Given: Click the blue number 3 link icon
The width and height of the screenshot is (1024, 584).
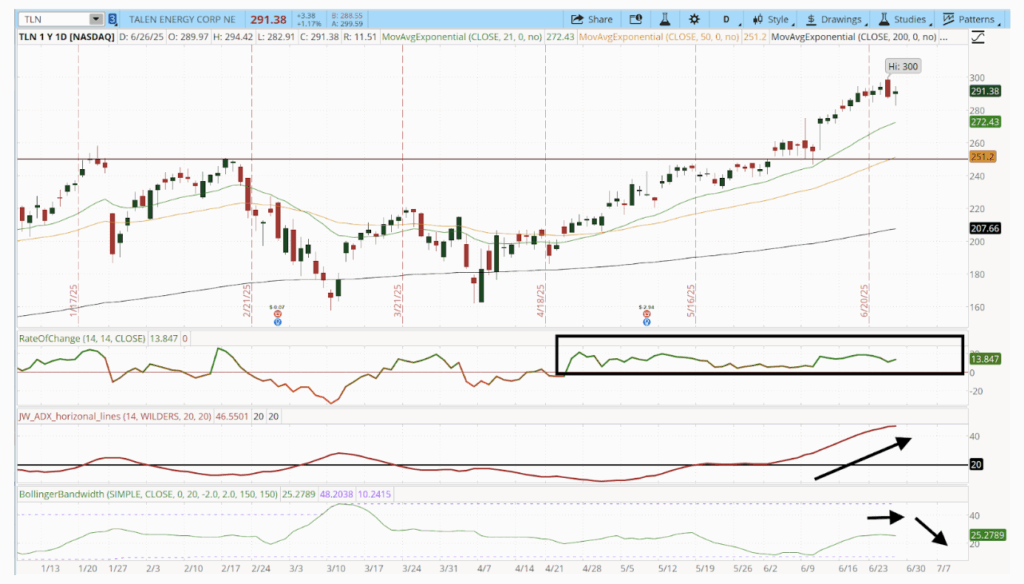Looking at the screenshot, I should click(112, 19).
